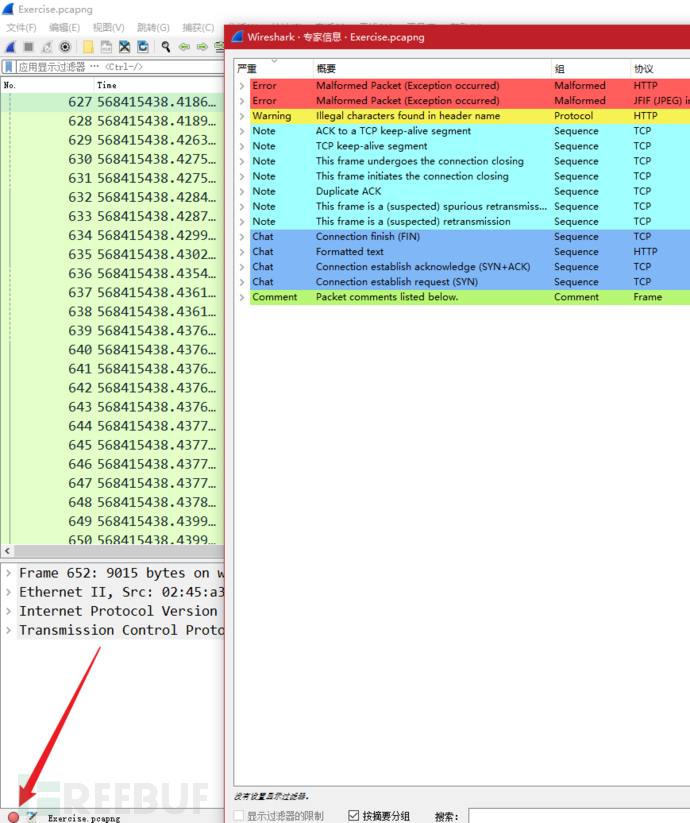Open the 编辑(E) menu
Viewport: 690px width, 823px height.
65,27
